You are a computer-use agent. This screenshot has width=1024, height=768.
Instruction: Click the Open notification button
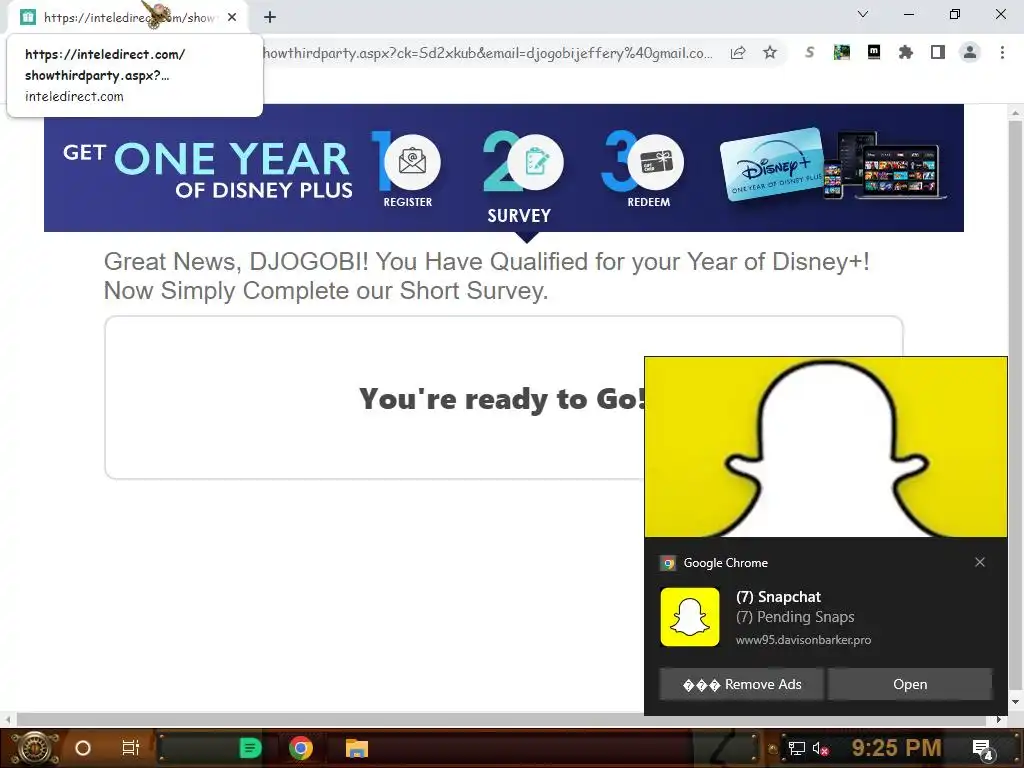910,684
